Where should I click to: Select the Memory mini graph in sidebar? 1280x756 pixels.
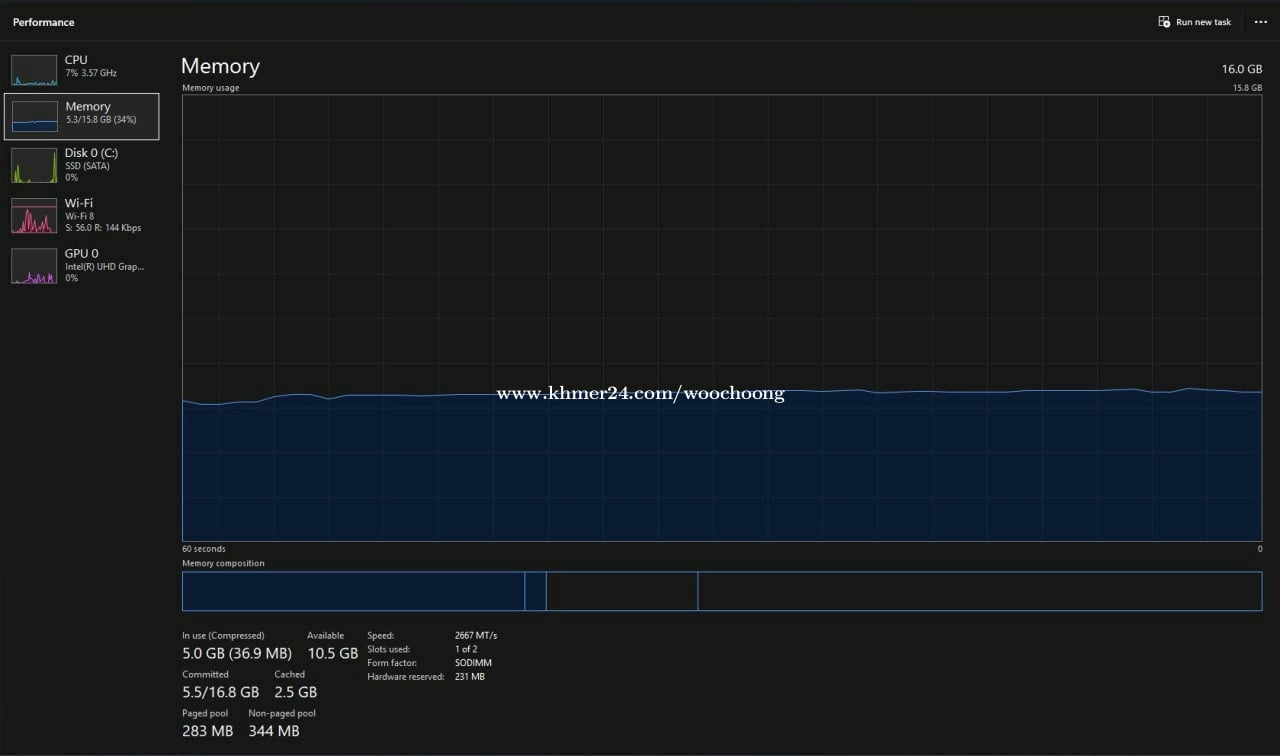[34, 116]
